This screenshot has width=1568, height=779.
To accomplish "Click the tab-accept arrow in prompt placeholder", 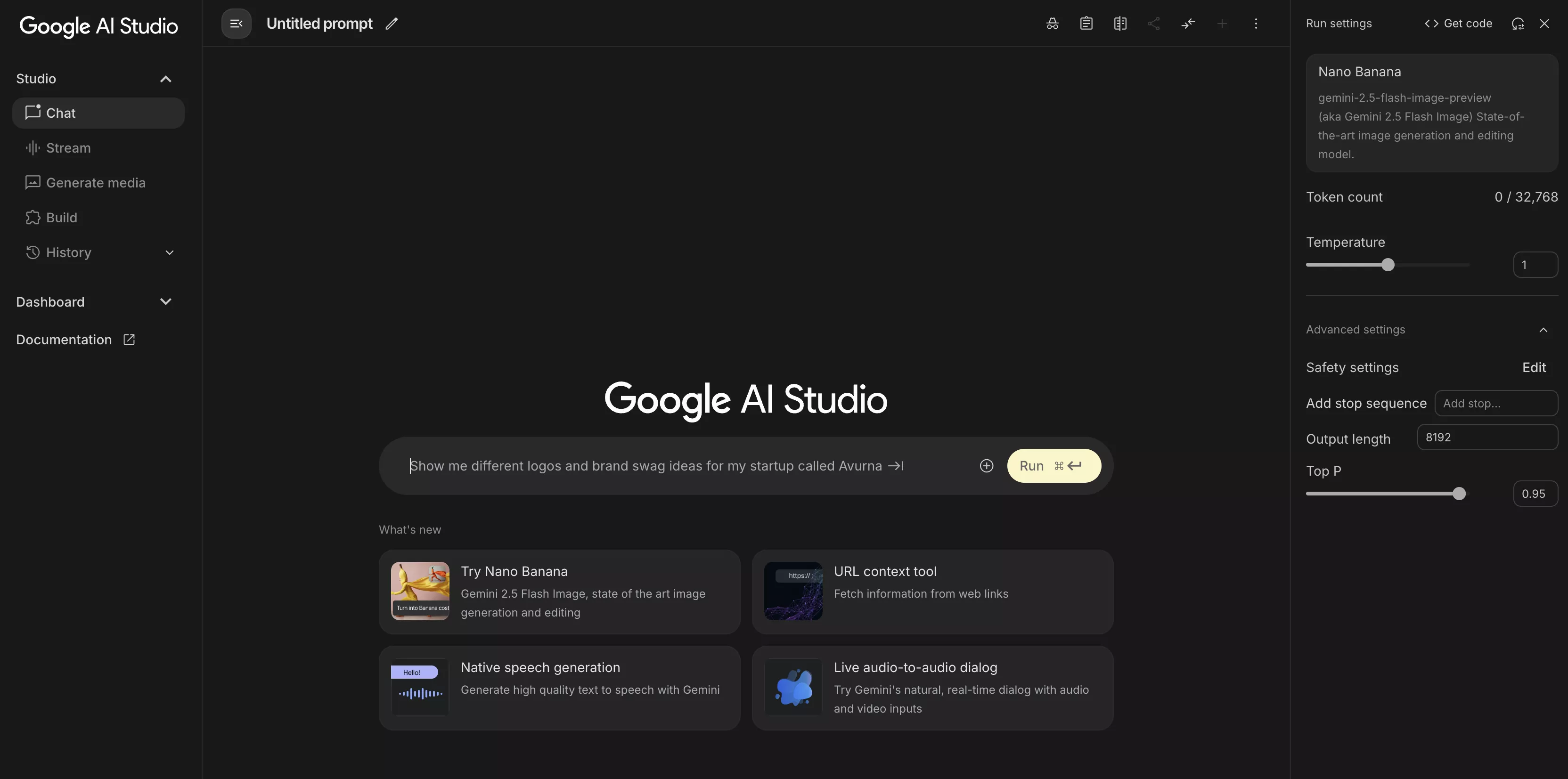I will [896, 466].
